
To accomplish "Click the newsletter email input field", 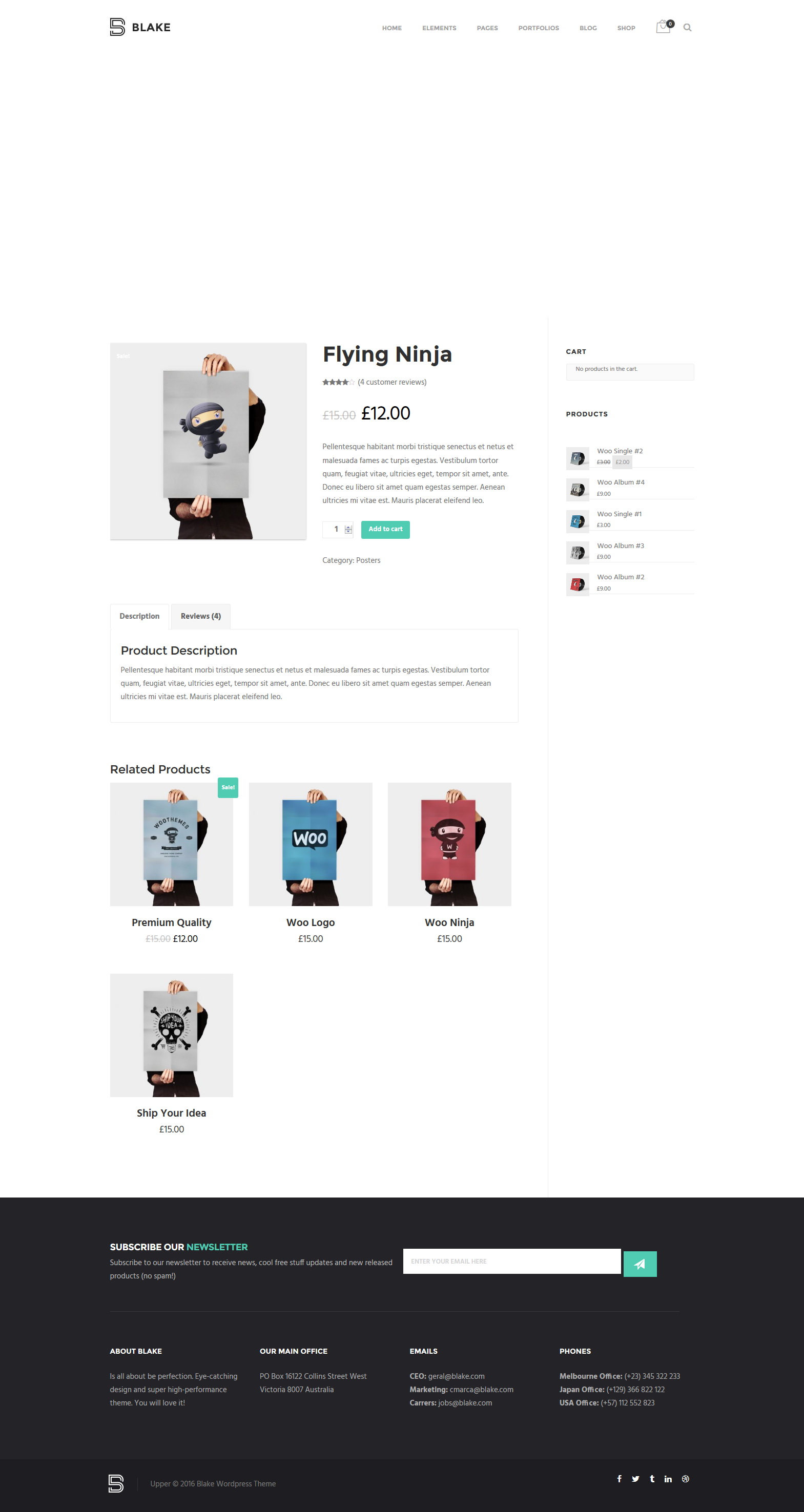I will click(x=511, y=1262).
